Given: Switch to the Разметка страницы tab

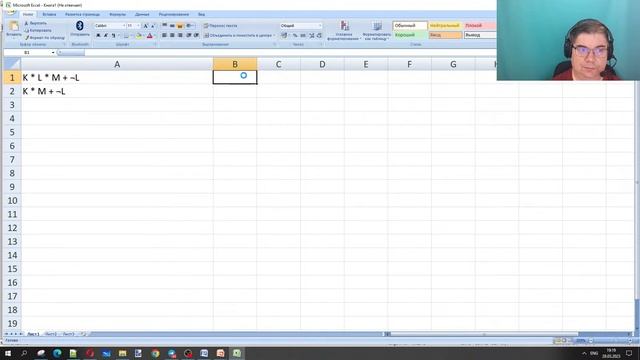Looking at the screenshot, I should 82,14.
